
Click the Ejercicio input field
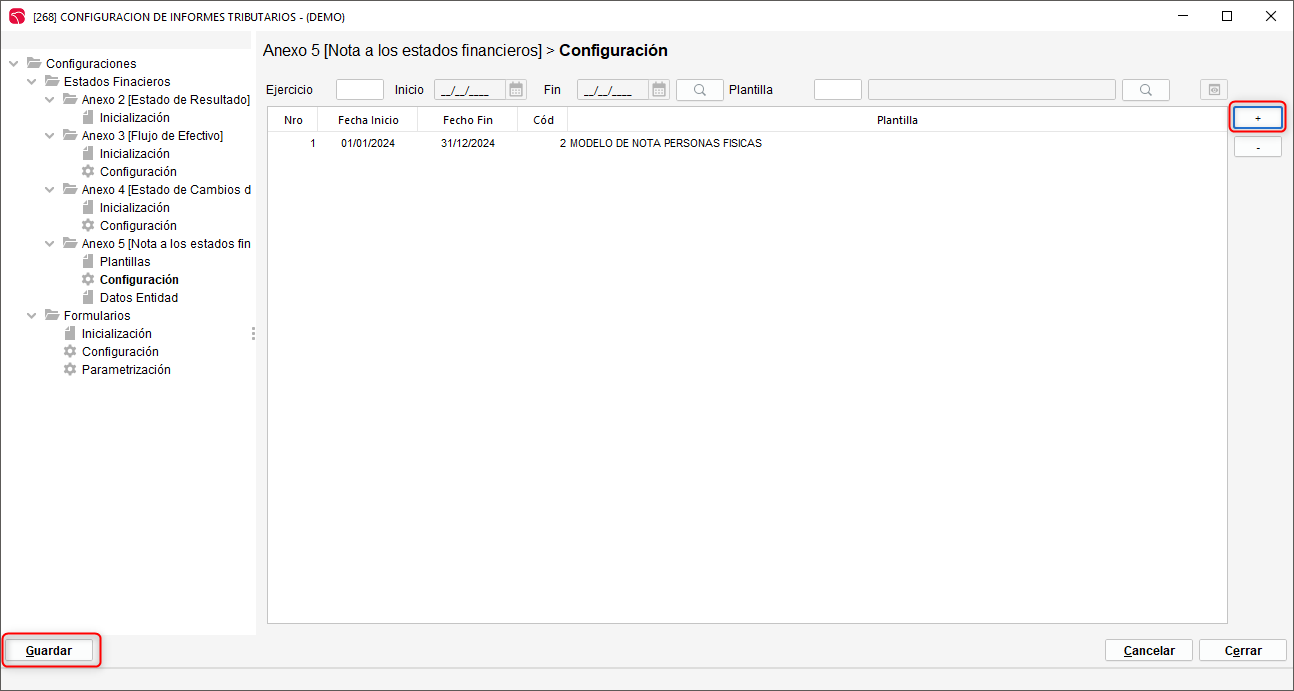pyautogui.click(x=360, y=90)
